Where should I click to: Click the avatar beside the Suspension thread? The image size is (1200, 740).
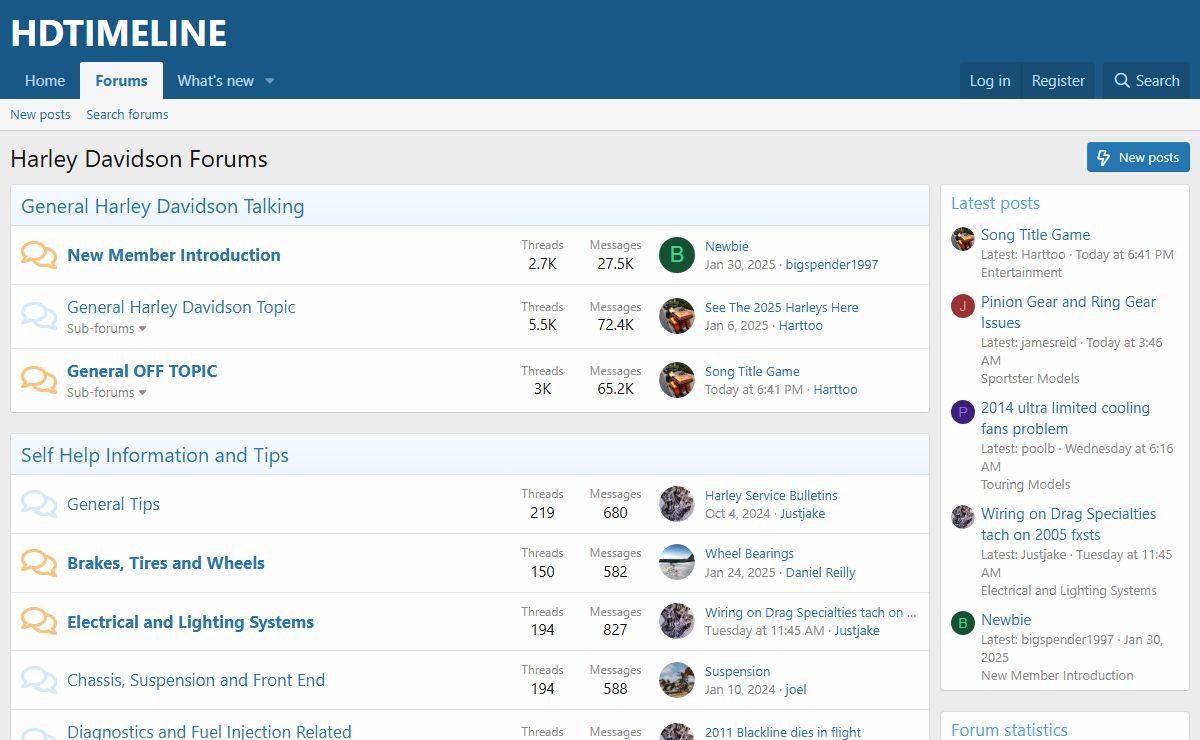(x=677, y=680)
